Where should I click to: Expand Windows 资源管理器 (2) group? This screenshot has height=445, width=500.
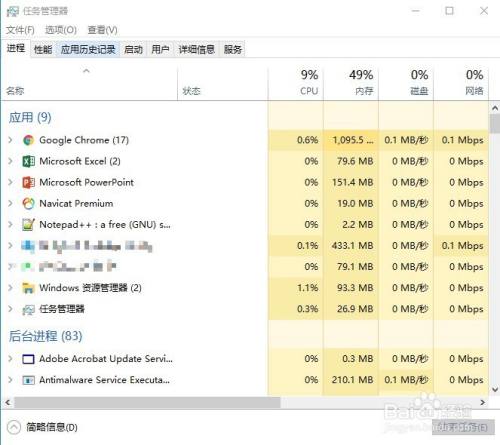[x=10, y=288]
